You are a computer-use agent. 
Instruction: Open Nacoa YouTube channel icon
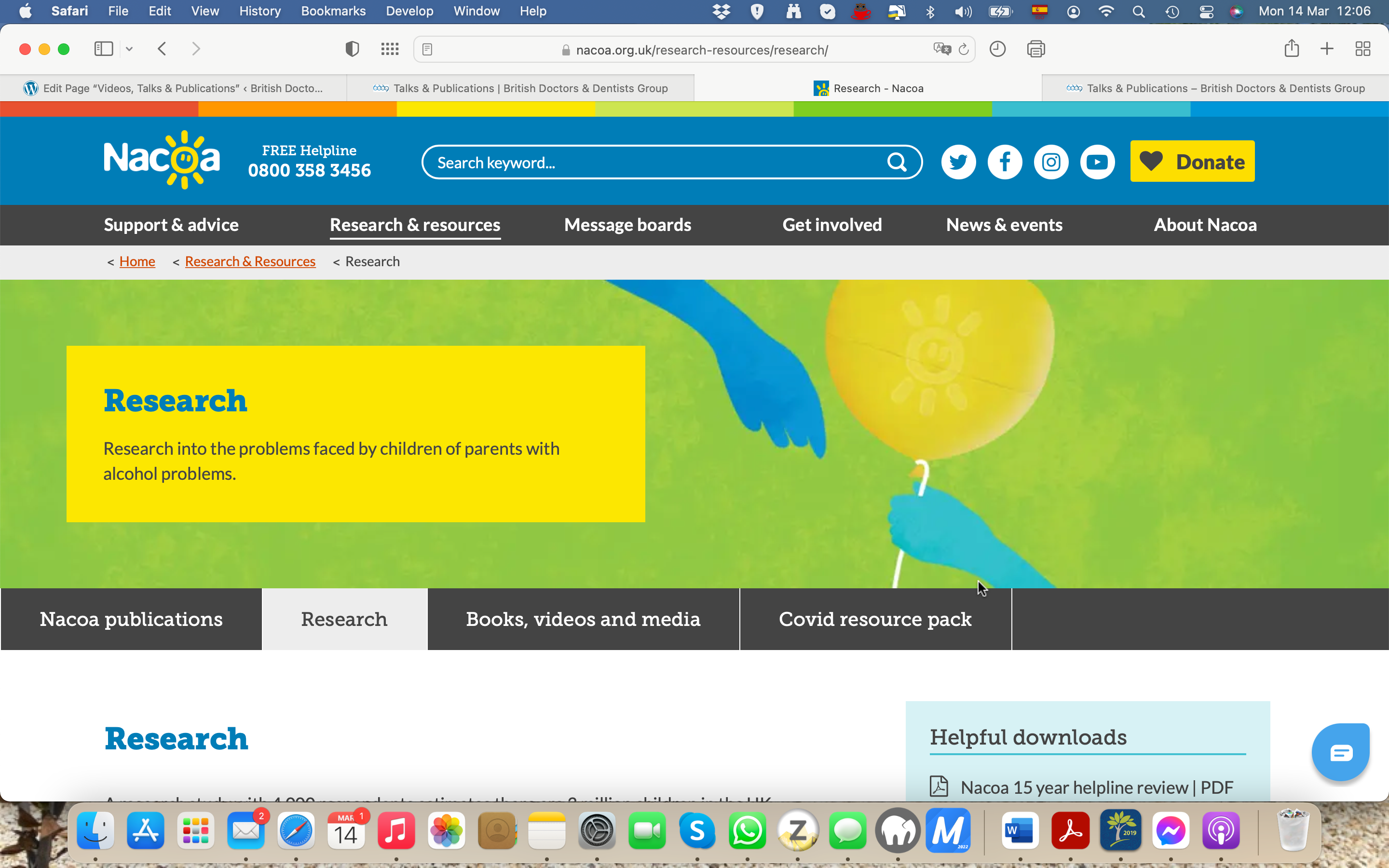coord(1097,163)
